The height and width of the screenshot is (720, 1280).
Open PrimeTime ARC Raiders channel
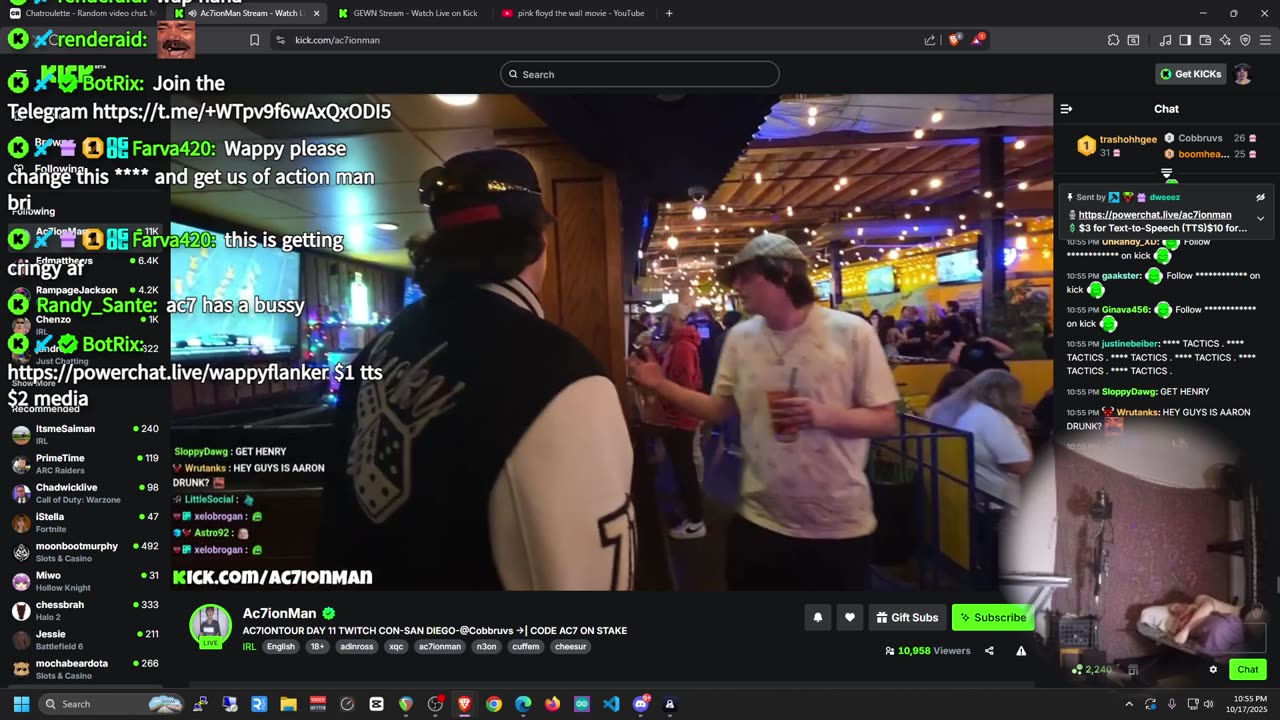point(85,464)
